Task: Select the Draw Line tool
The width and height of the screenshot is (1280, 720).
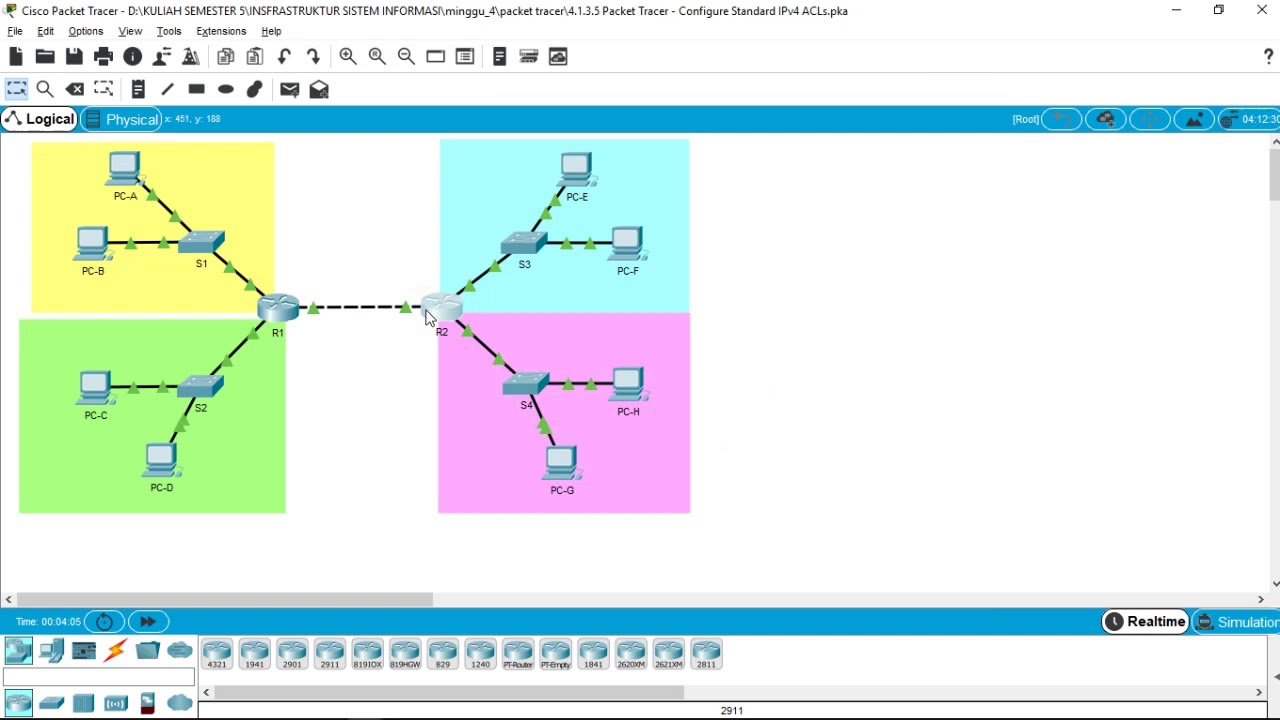Action: coord(167,89)
